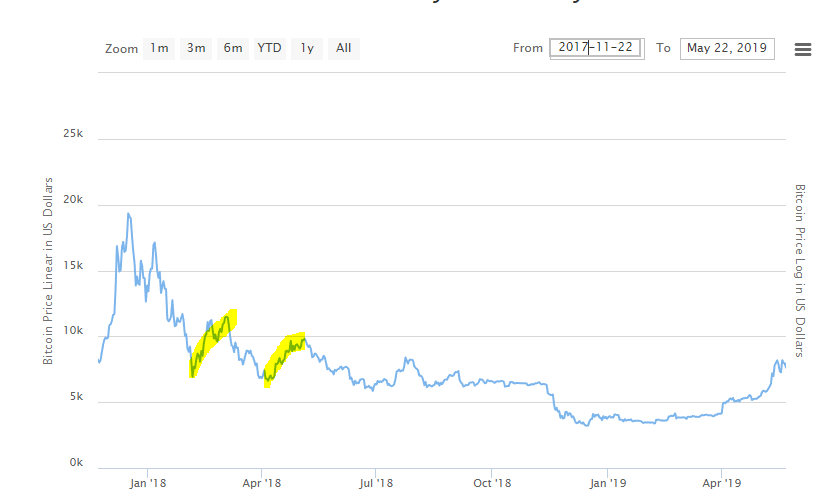Show All data with zoom button
This screenshot has width=826, height=502.
coord(343,48)
